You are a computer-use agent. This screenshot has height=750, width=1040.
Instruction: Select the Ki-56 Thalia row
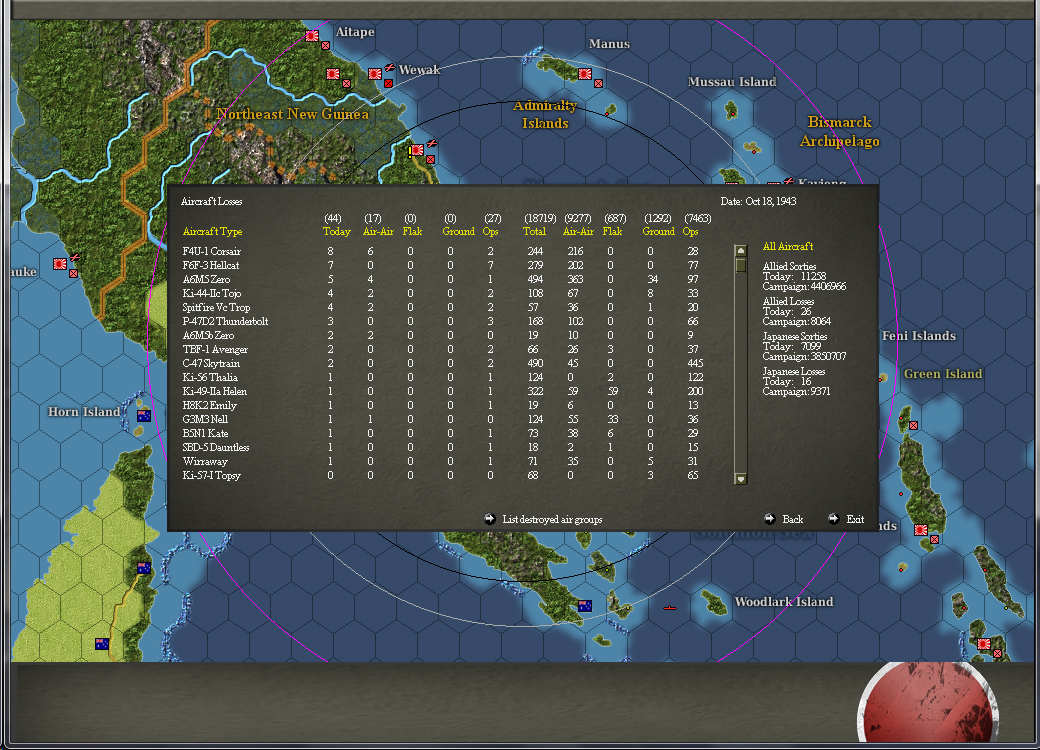tap(441, 377)
